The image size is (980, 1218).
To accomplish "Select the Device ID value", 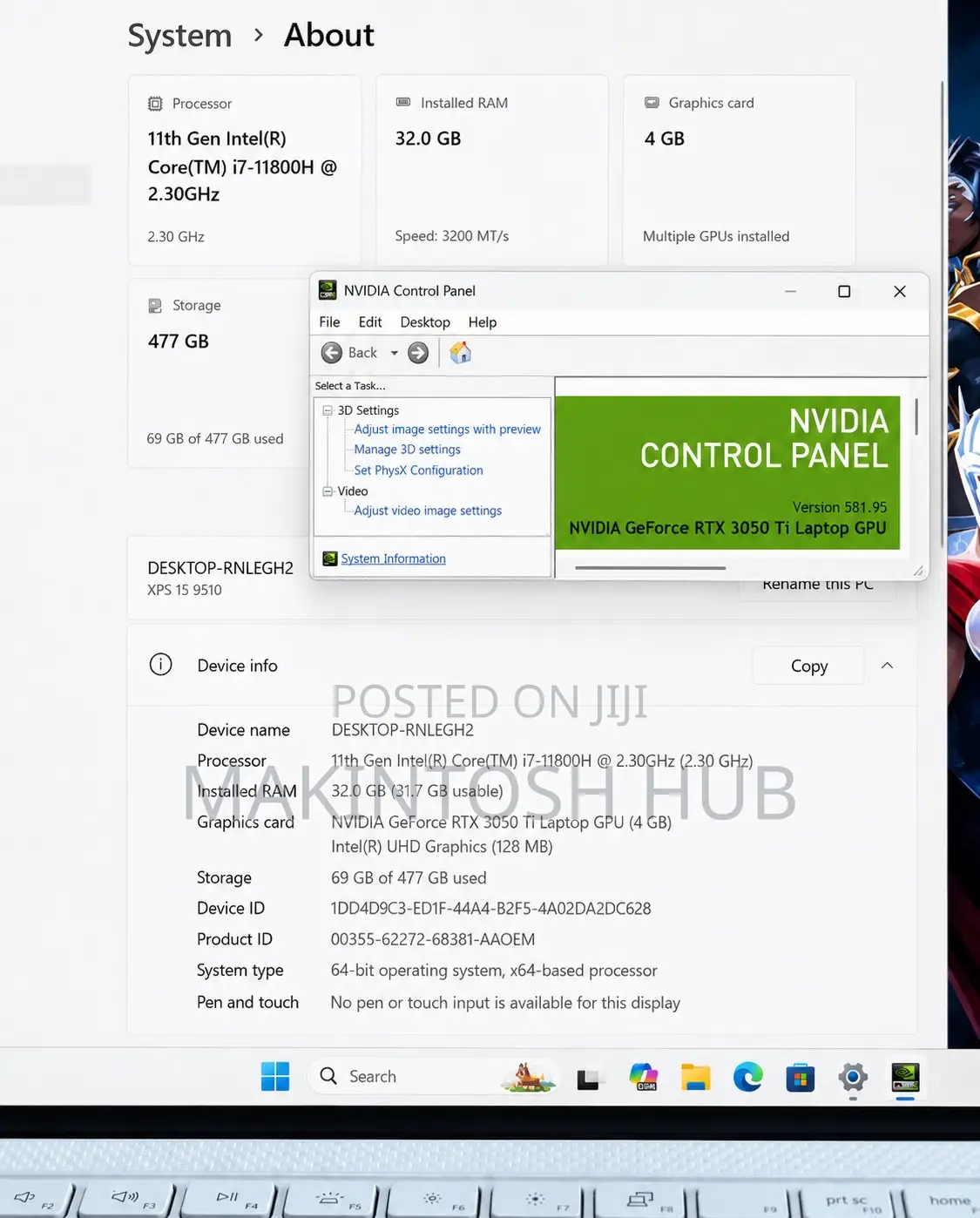I will [x=490, y=908].
